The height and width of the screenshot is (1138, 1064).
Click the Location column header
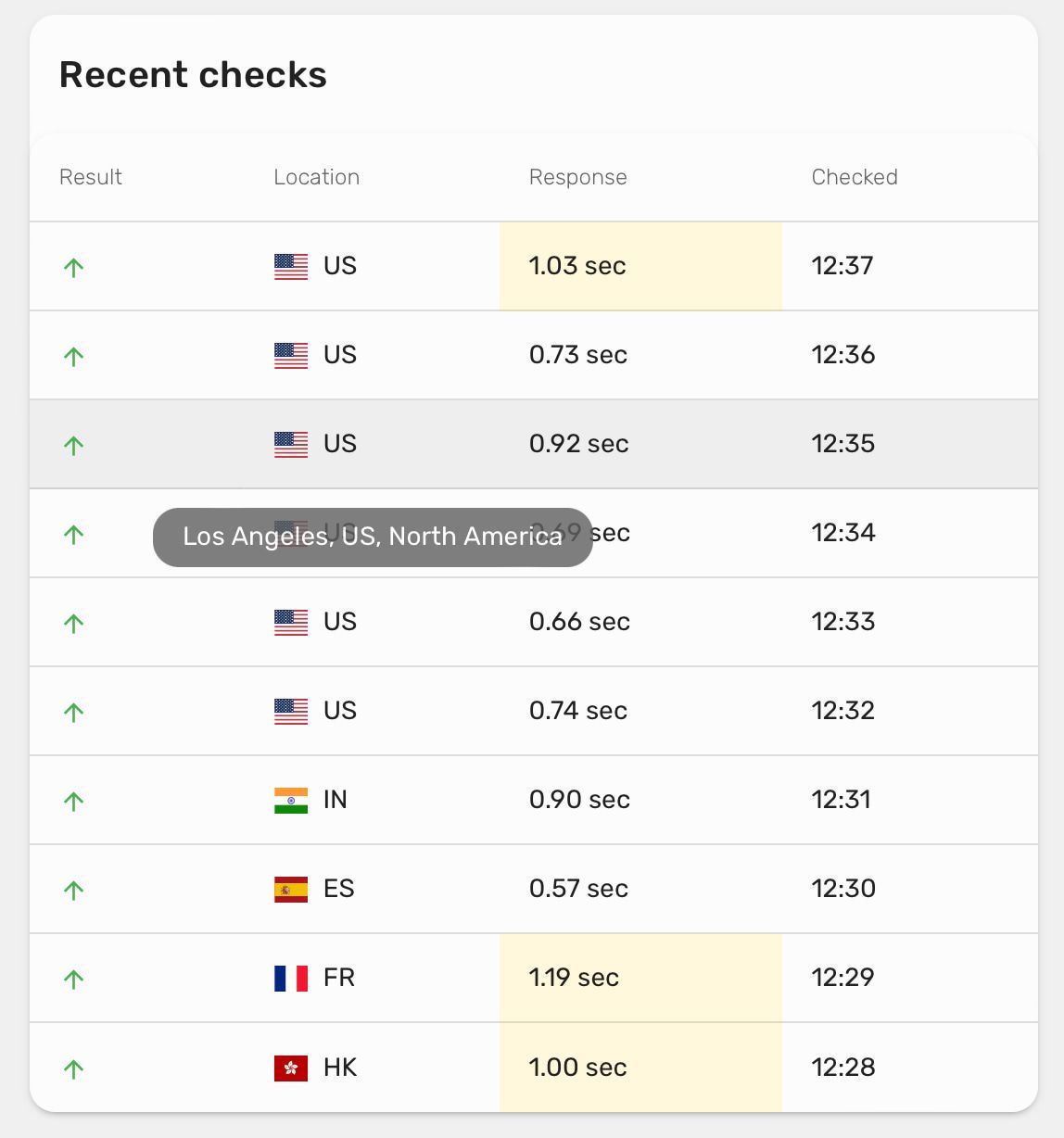[317, 177]
